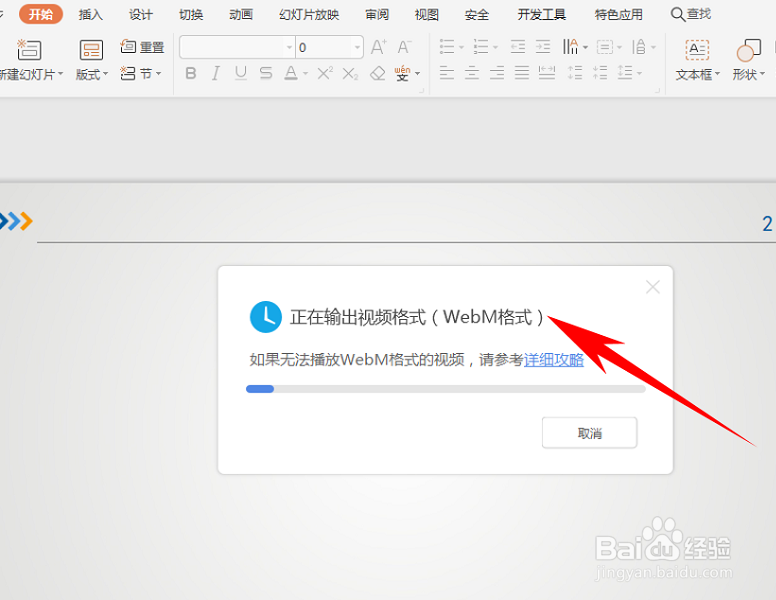Click the Clear Formatting eraser icon
This screenshot has width=776, height=600.
coord(378,74)
